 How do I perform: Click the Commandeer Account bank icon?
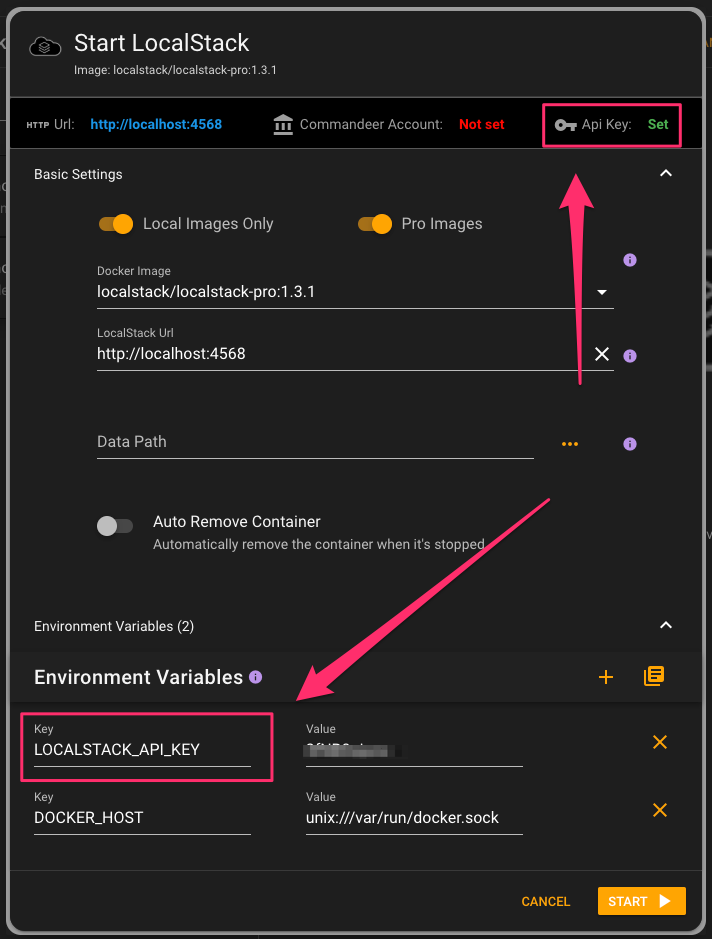pos(283,125)
